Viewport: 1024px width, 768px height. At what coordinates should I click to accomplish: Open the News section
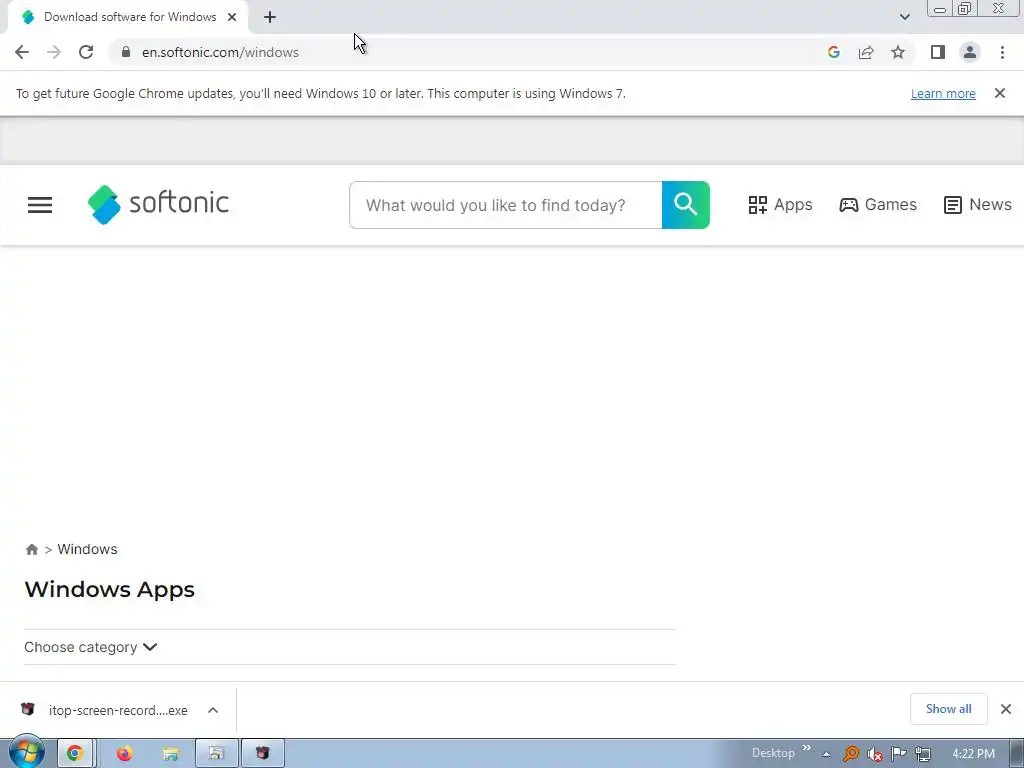click(x=978, y=204)
